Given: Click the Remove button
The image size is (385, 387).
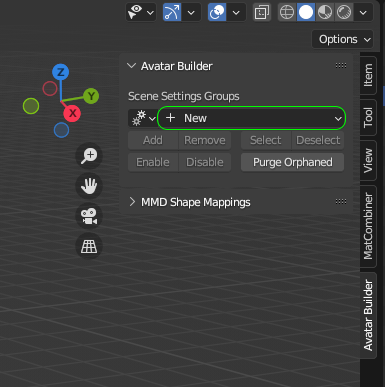Looking at the screenshot, I should pos(205,140).
